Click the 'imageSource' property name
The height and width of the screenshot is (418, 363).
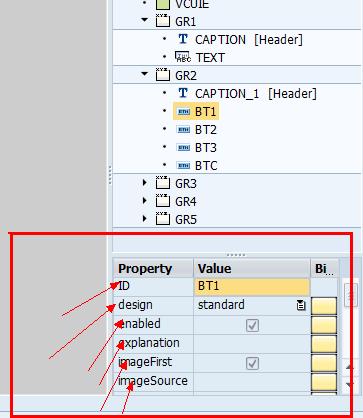pos(153,381)
